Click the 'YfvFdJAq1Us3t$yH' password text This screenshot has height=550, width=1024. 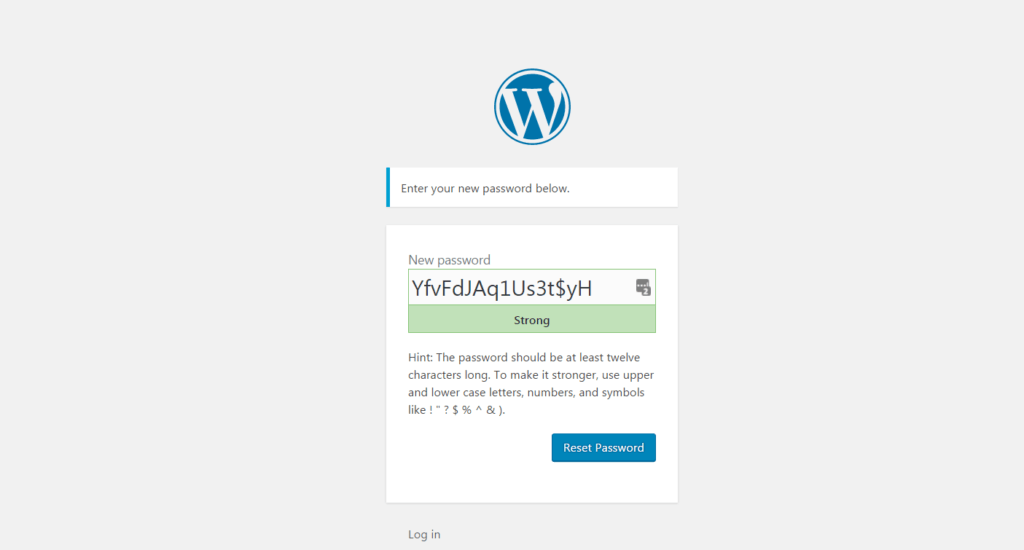(502, 288)
